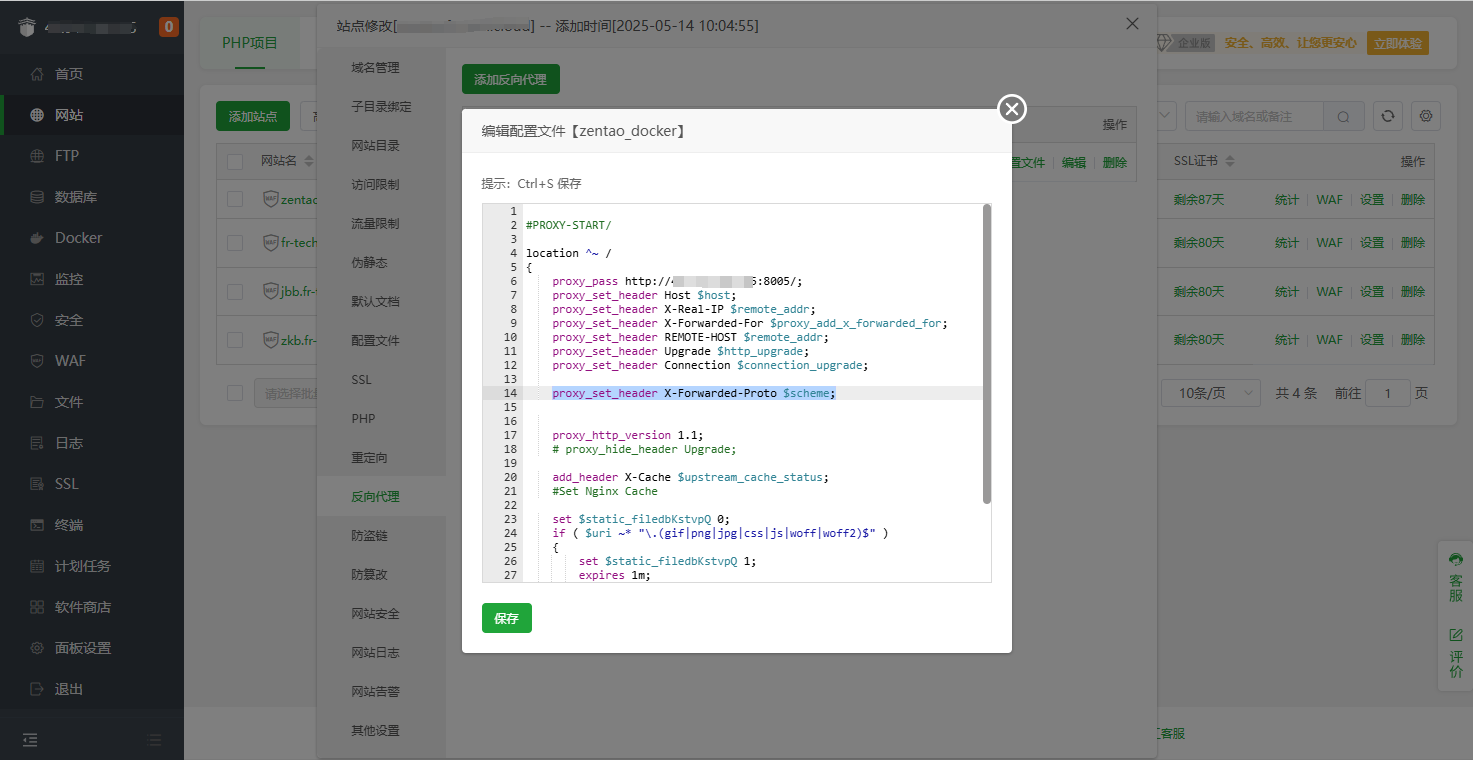Open the 子目录绑定 settings tab
1473x760 pixels.
(381, 107)
